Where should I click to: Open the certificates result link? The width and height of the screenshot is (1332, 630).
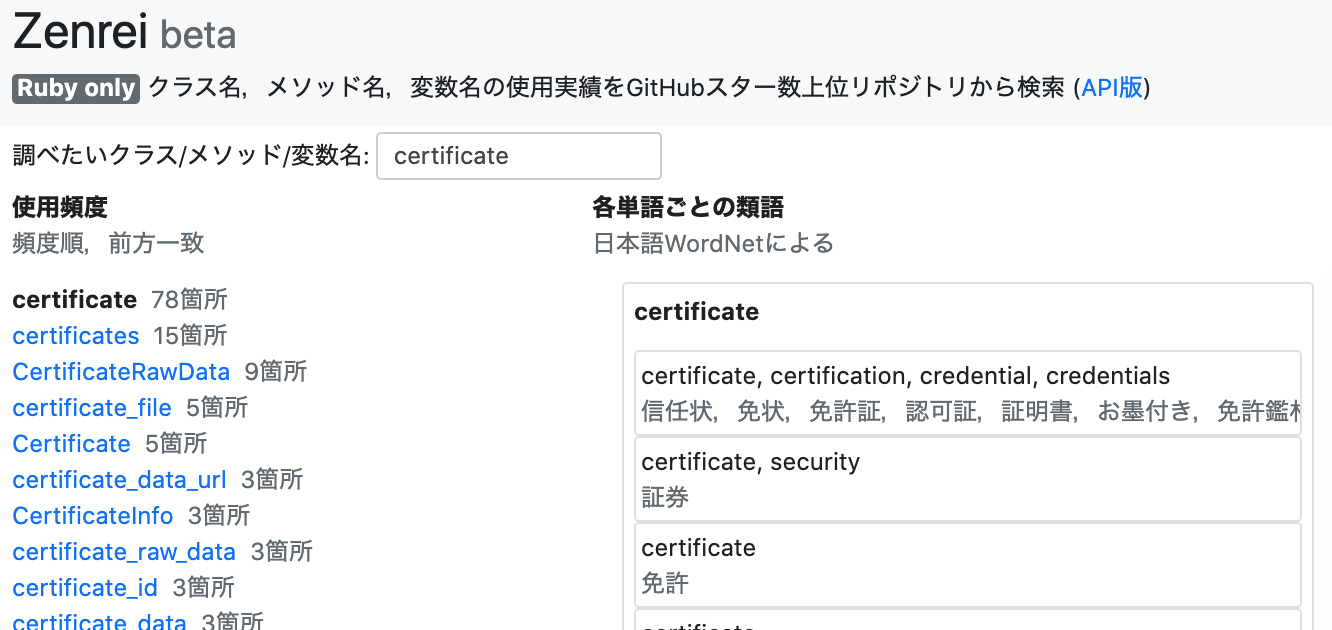coord(76,335)
